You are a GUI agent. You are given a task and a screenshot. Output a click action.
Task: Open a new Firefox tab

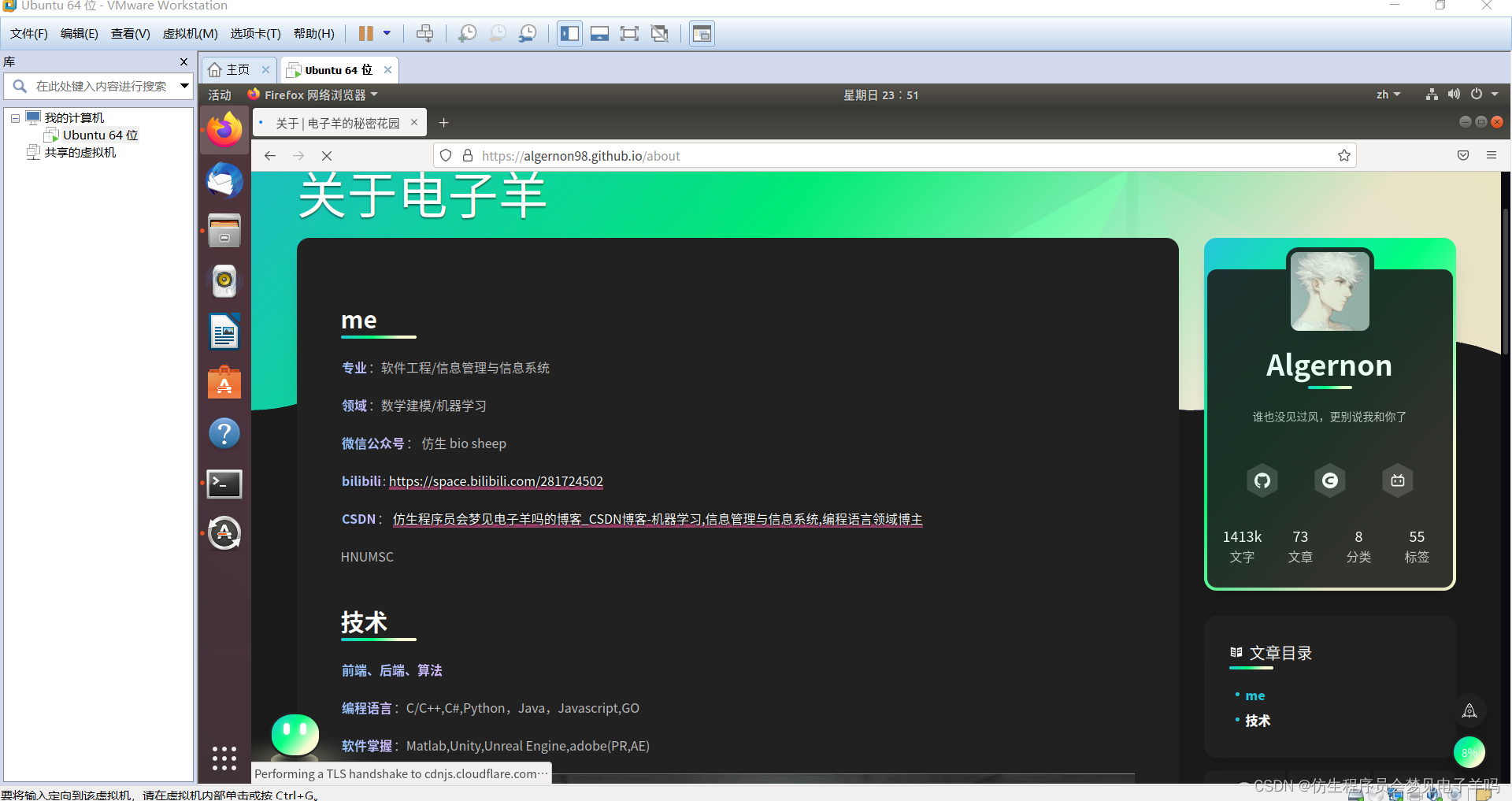tap(444, 122)
